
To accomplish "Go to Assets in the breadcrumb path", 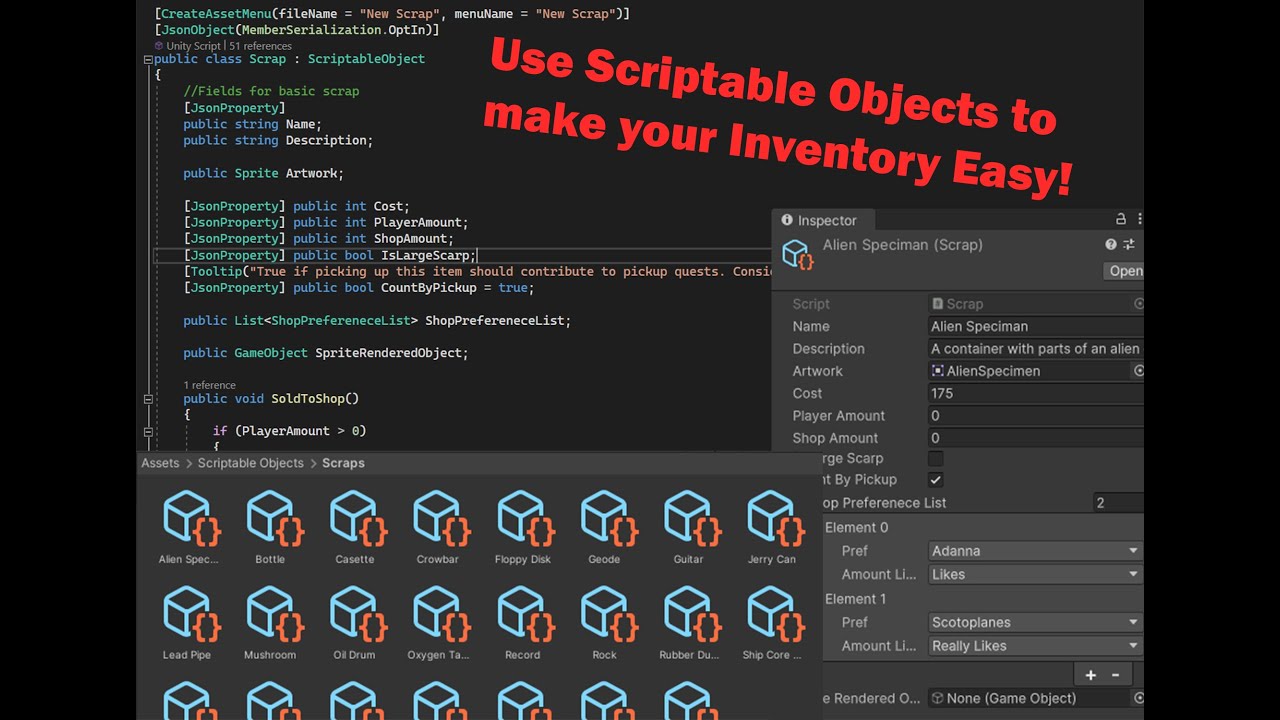I will point(160,463).
